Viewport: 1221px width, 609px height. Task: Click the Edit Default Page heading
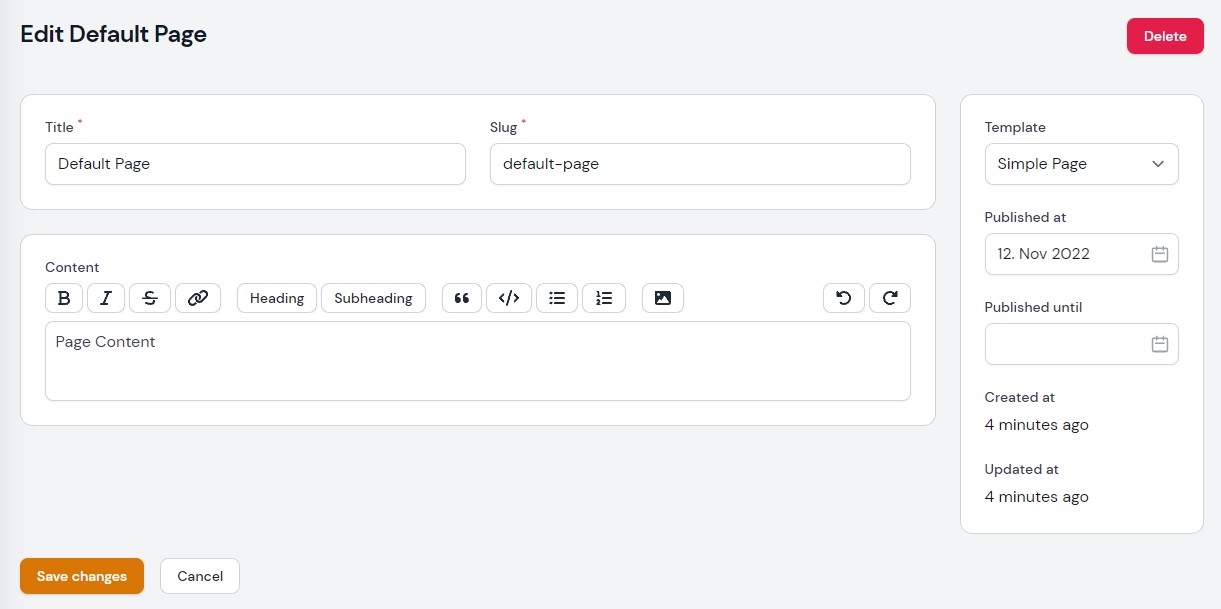click(114, 34)
